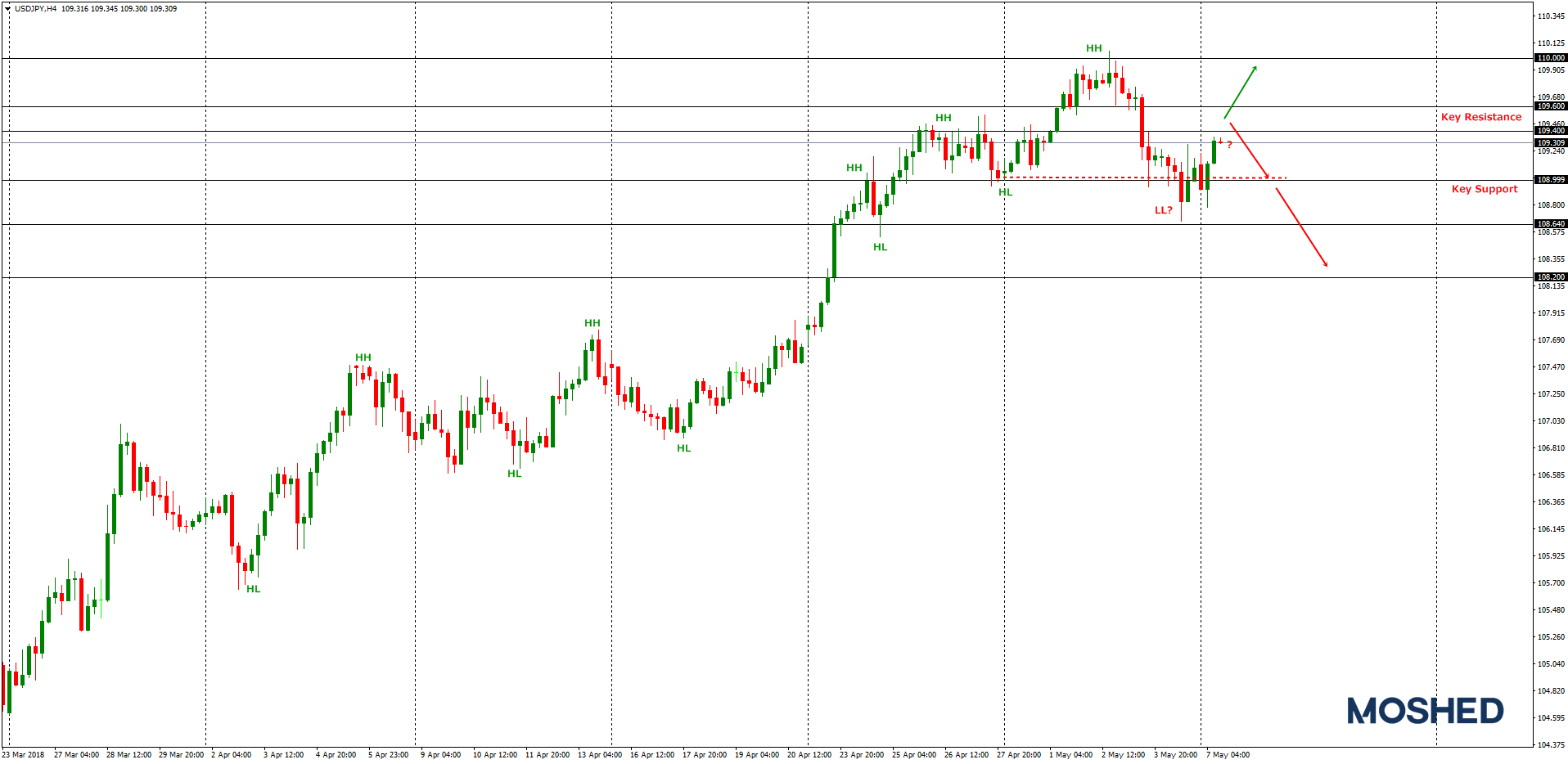1568x764 pixels.
Task: Click the HH marker near 25 Apr rally
Action: [x=943, y=118]
